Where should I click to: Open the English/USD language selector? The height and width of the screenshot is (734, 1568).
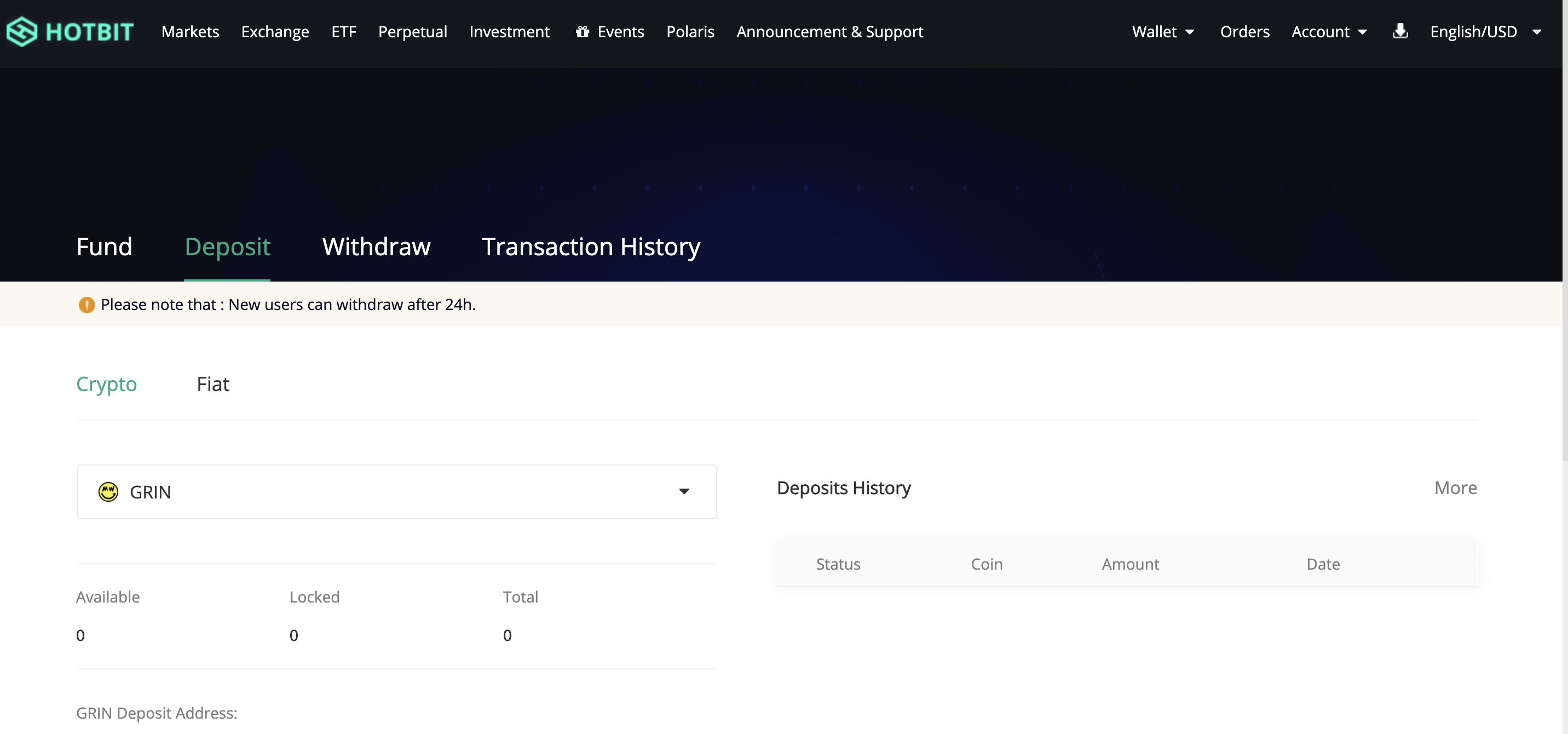pos(1485,32)
